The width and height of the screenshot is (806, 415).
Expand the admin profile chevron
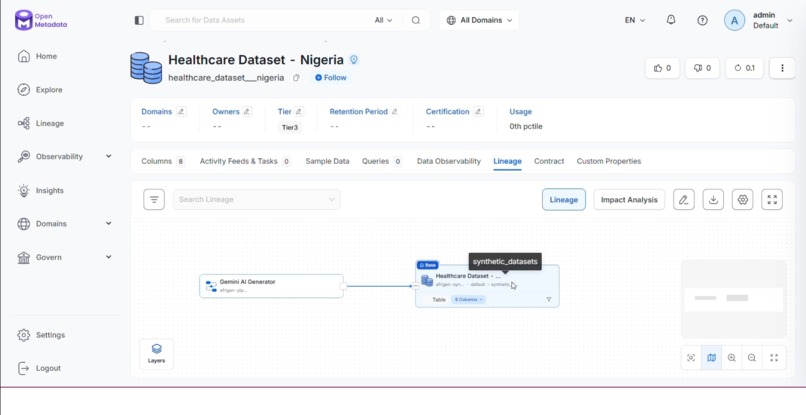click(x=790, y=21)
